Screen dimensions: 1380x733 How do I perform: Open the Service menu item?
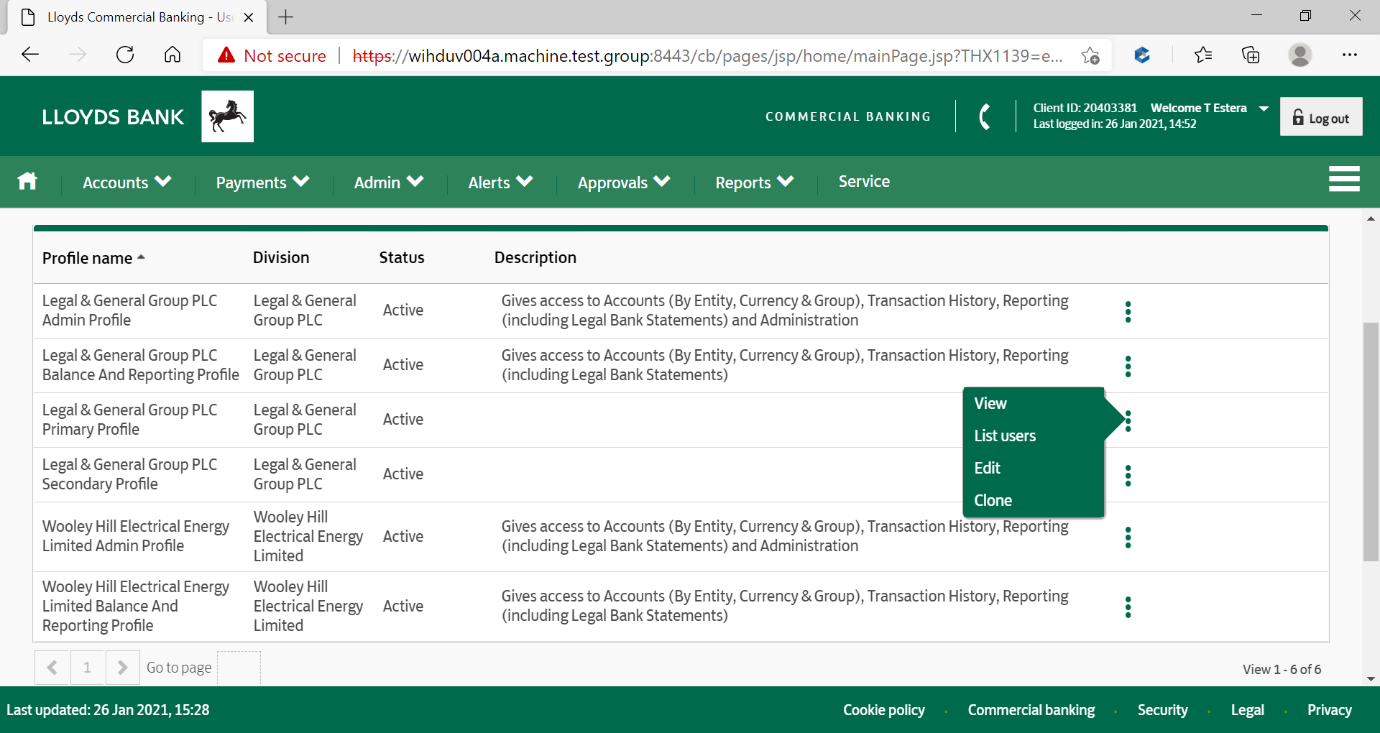click(864, 181)
